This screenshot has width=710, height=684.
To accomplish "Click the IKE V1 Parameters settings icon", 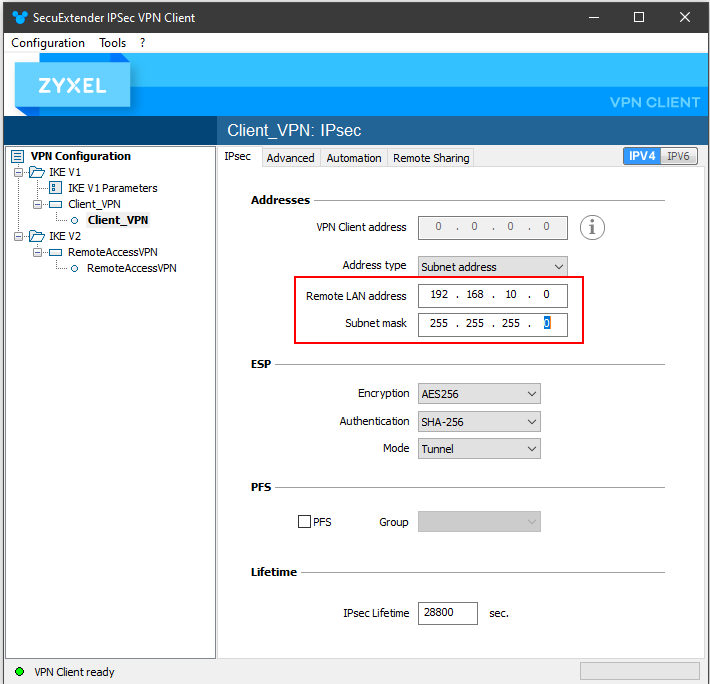I will [x=55, y=187].
